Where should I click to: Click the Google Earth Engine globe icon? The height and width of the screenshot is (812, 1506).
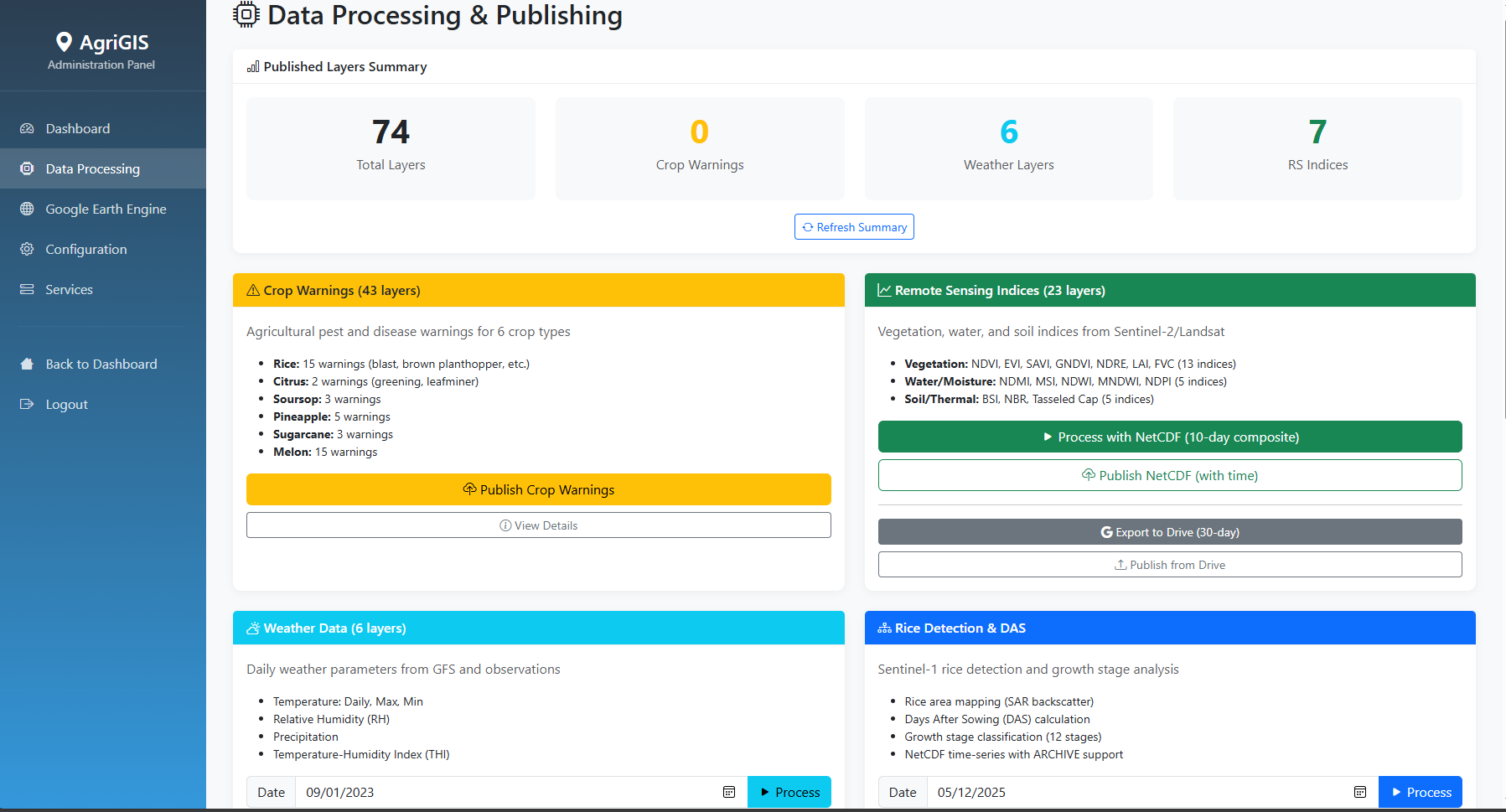(x=27, y=209)
